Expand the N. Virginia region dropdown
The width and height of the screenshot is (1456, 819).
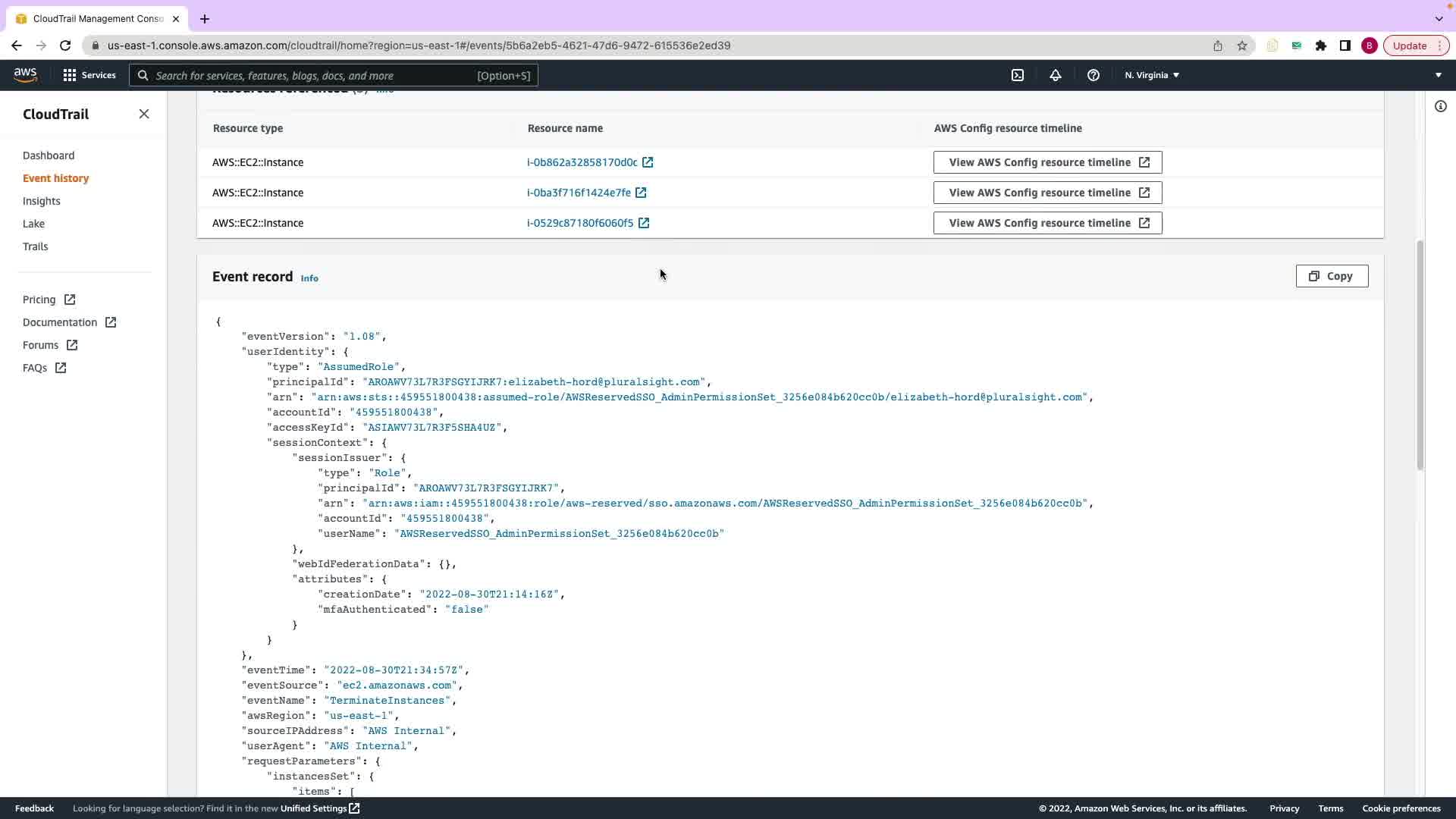(x=1151, y=75)
